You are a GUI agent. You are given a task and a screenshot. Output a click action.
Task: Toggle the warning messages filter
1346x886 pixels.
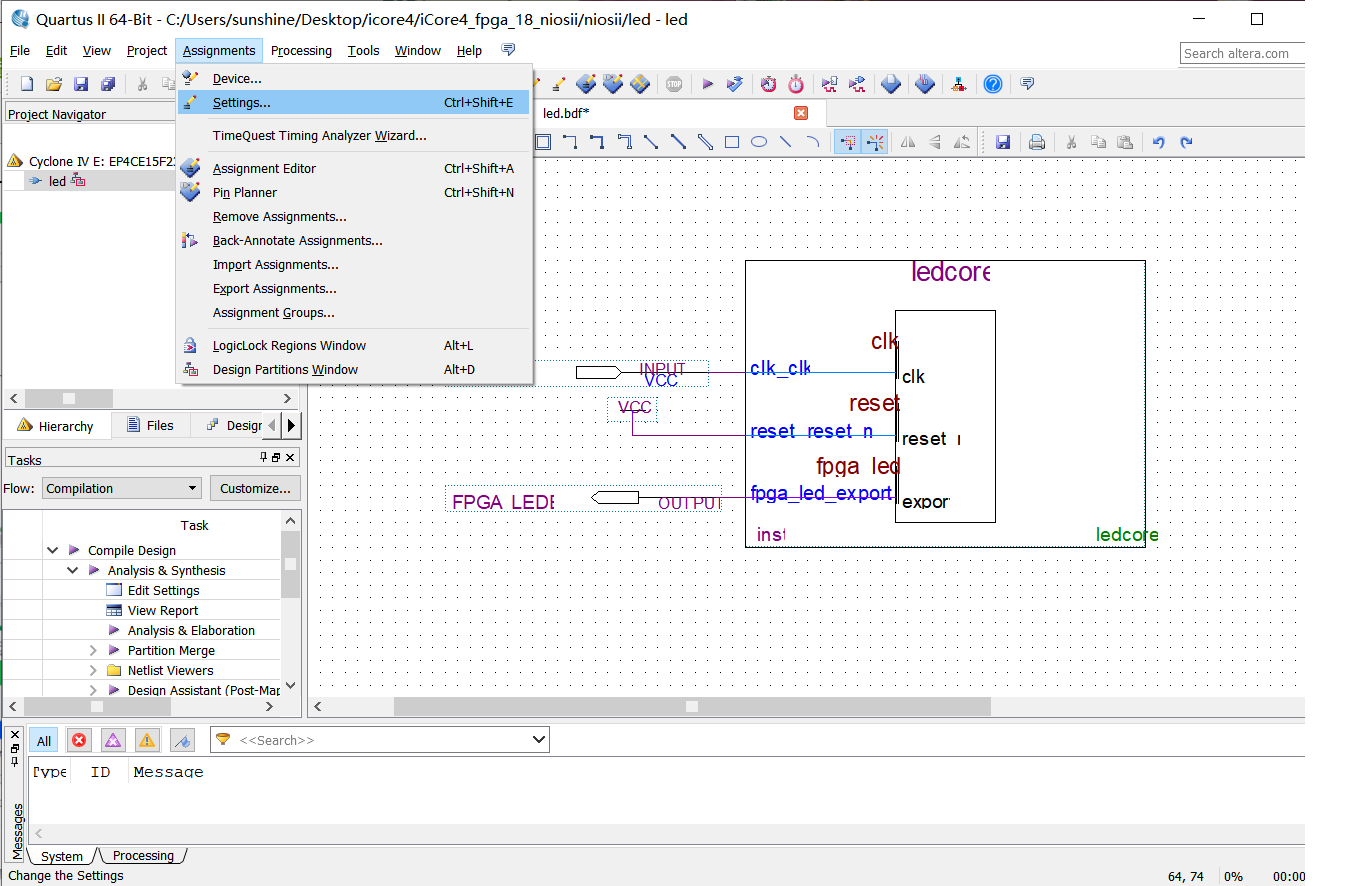coord(147,740)
